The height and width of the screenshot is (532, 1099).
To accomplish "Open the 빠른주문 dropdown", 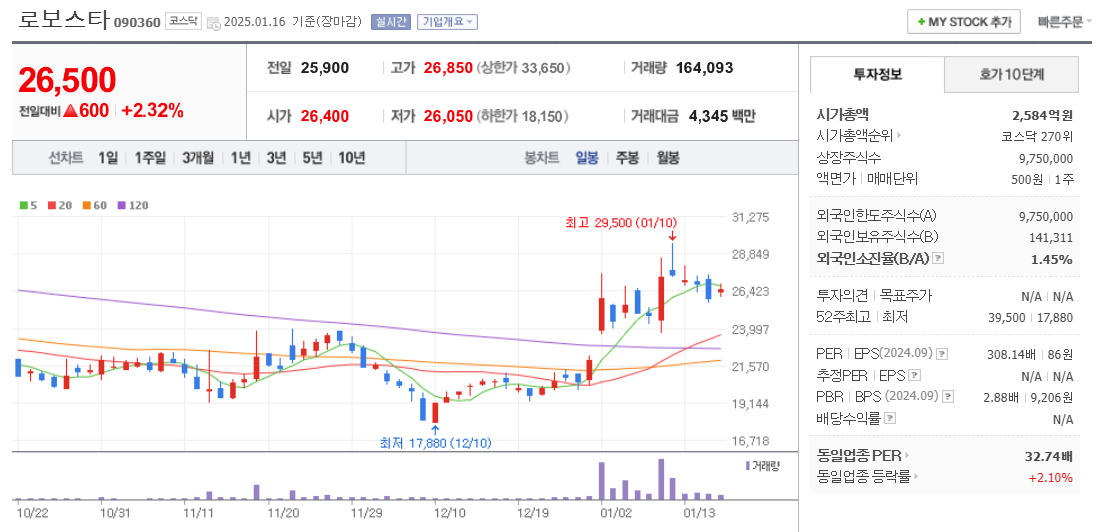I will coord(1065,22).
